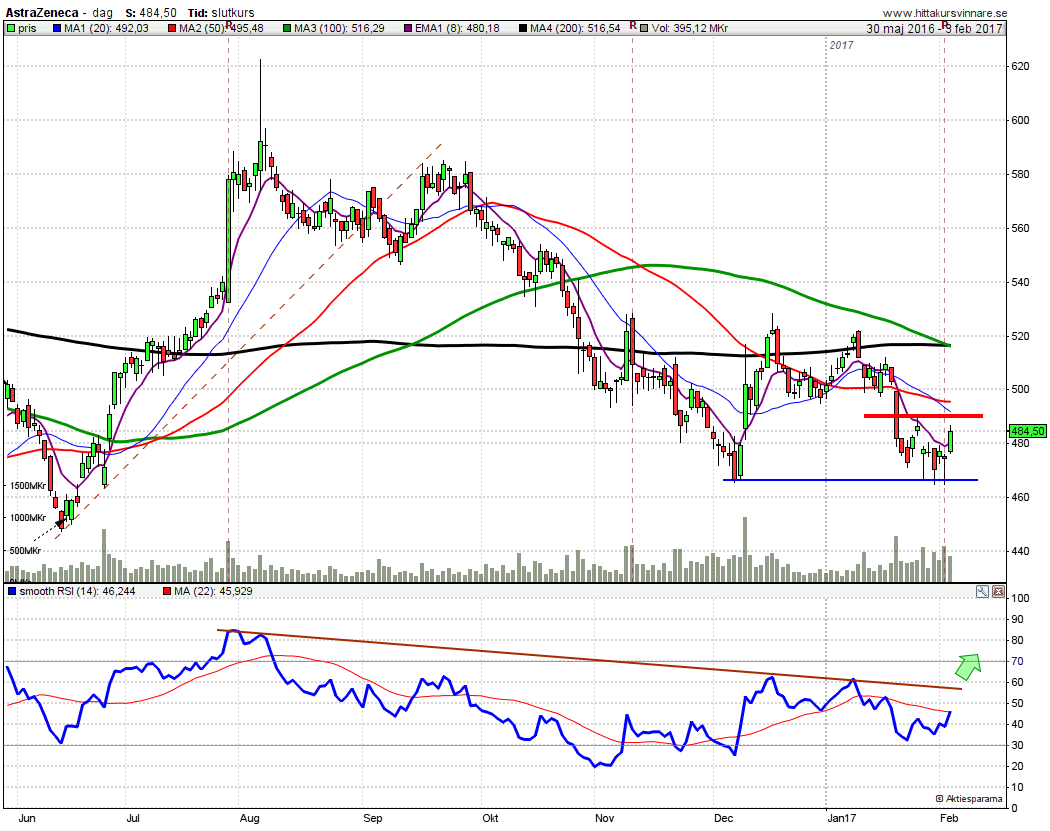
Task: Click the 'S: 484,50' last price text
Action: (151, 13)
